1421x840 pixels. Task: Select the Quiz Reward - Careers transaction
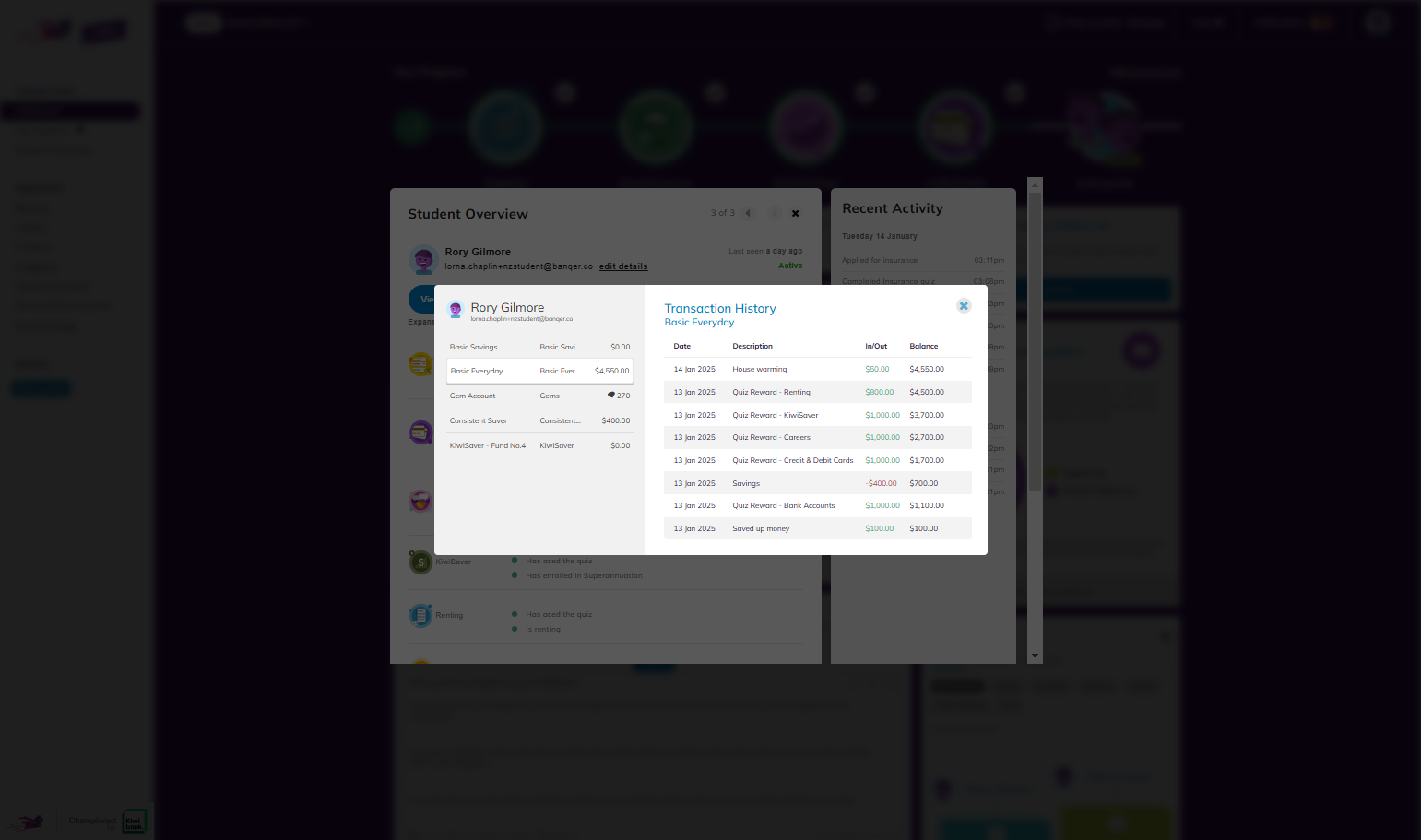tap(817, 437)
